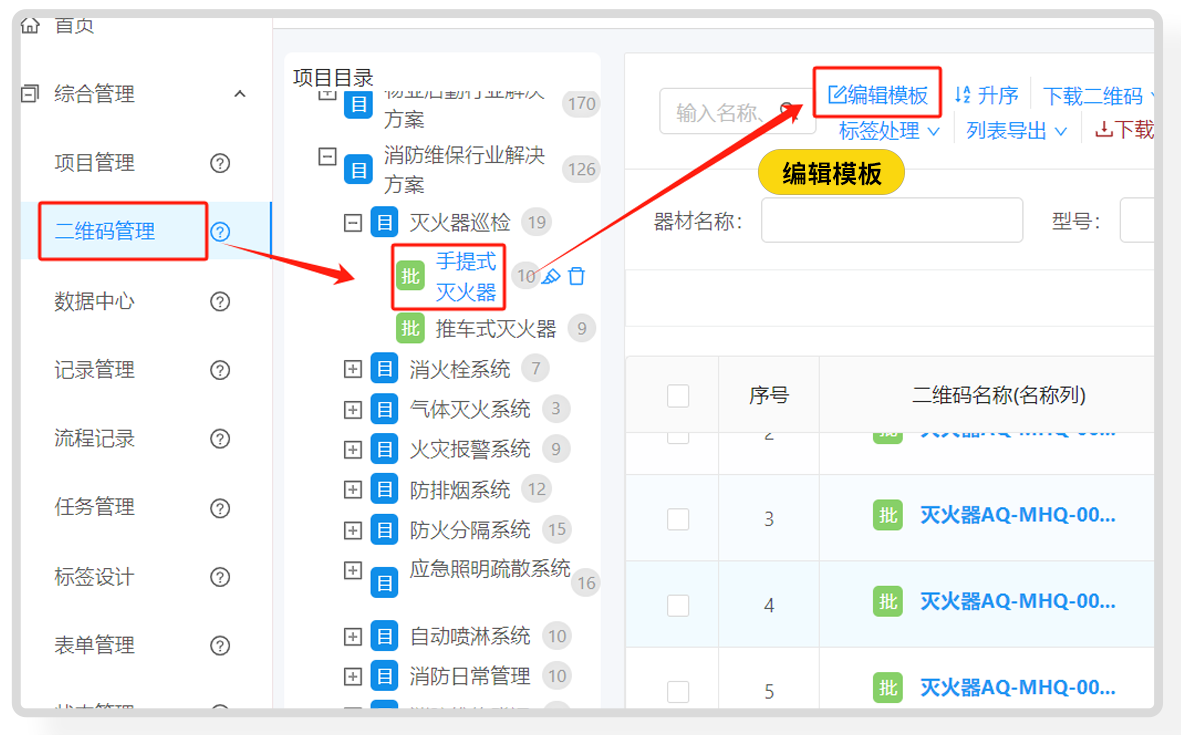The height and width of the screenshot is (735, 1181).
Task: Click the home icon beside 首页
Action: pyautogui.click(x=30, y=25)
